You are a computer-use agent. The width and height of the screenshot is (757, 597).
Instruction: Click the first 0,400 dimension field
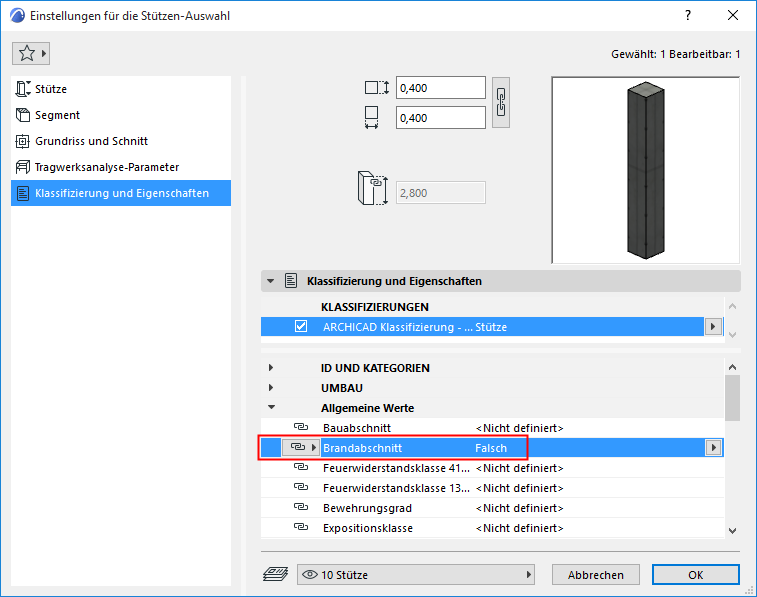coord(441,88)
